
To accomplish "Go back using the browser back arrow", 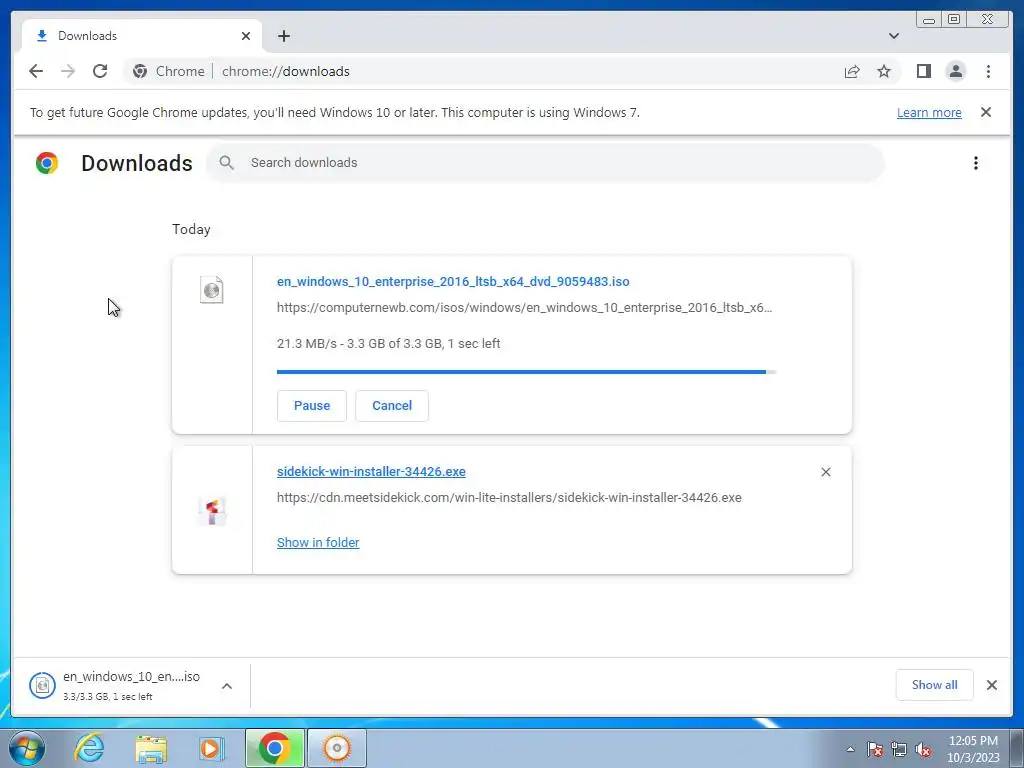I will 36,71.
